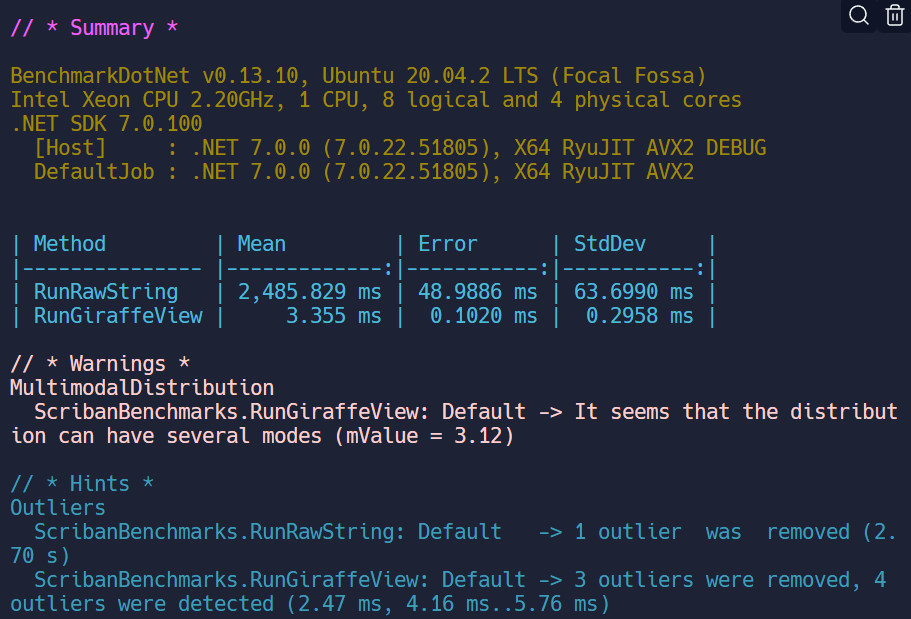
Task: Click the '// * Hints *' heading
Action: coord(82,484)
